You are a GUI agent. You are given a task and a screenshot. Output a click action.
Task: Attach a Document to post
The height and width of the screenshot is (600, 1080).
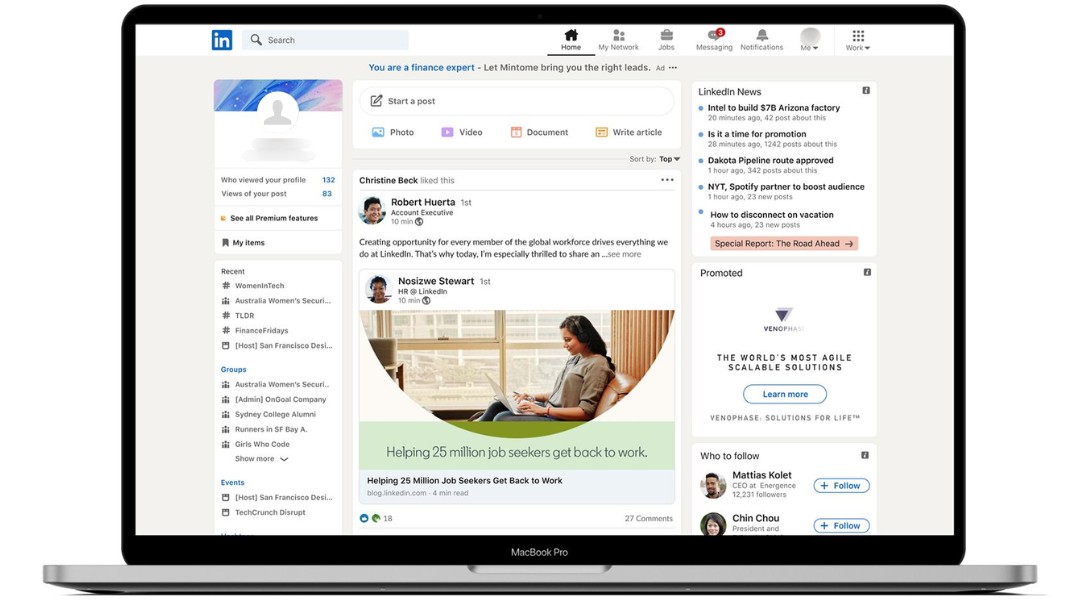[539, 132]
